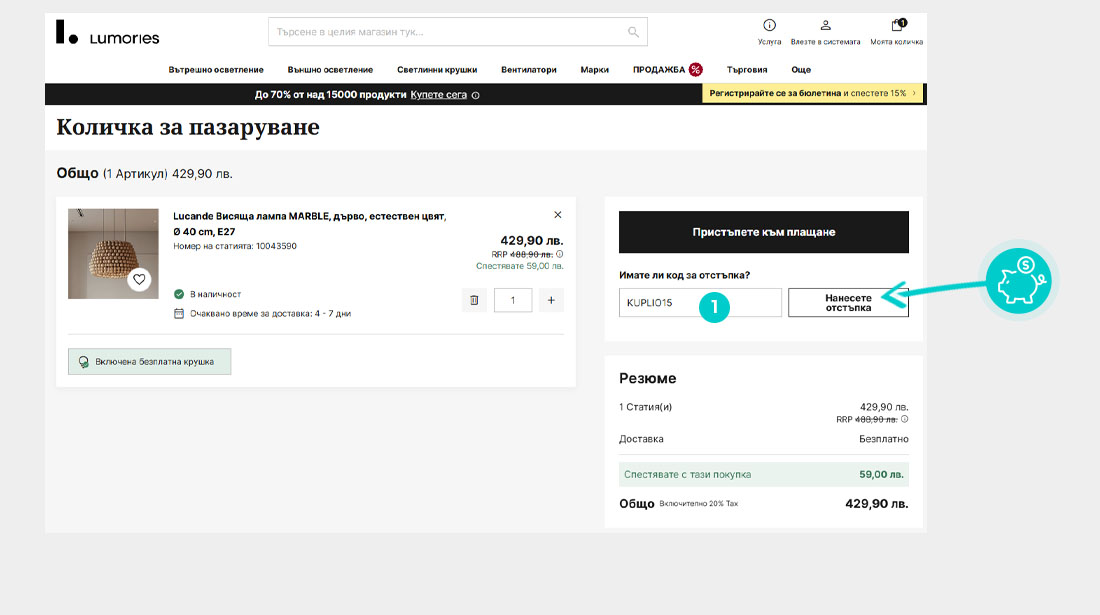Open Марки menu
Viewport: 1100px width, 615px height.
click(x=594, y=70)
